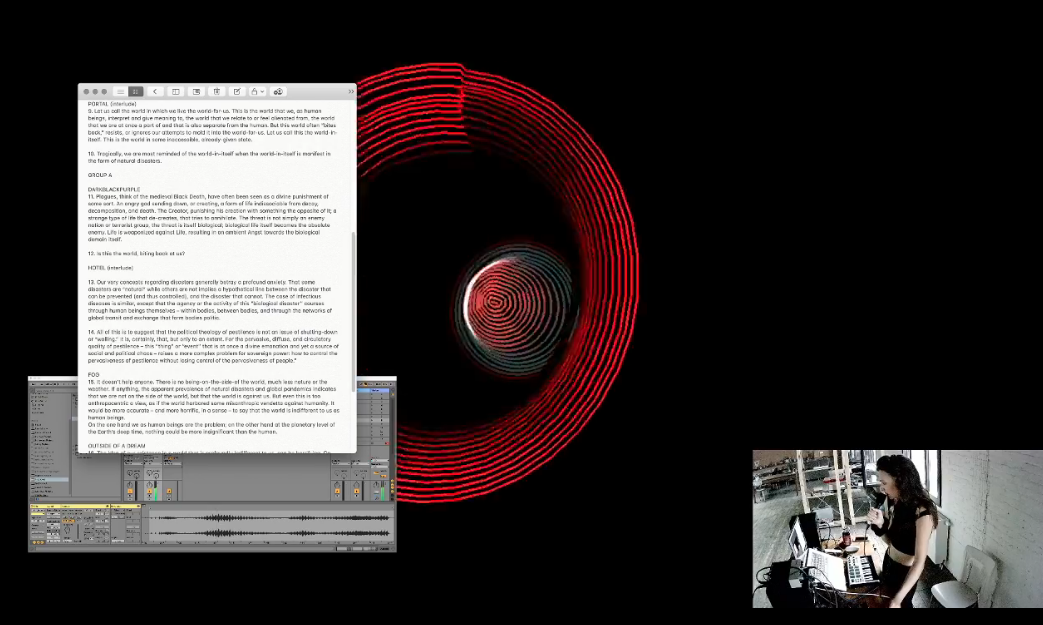Insert a table with the table icon
Viewport: 1043px width, 625px height.
(x=177, y=90)
